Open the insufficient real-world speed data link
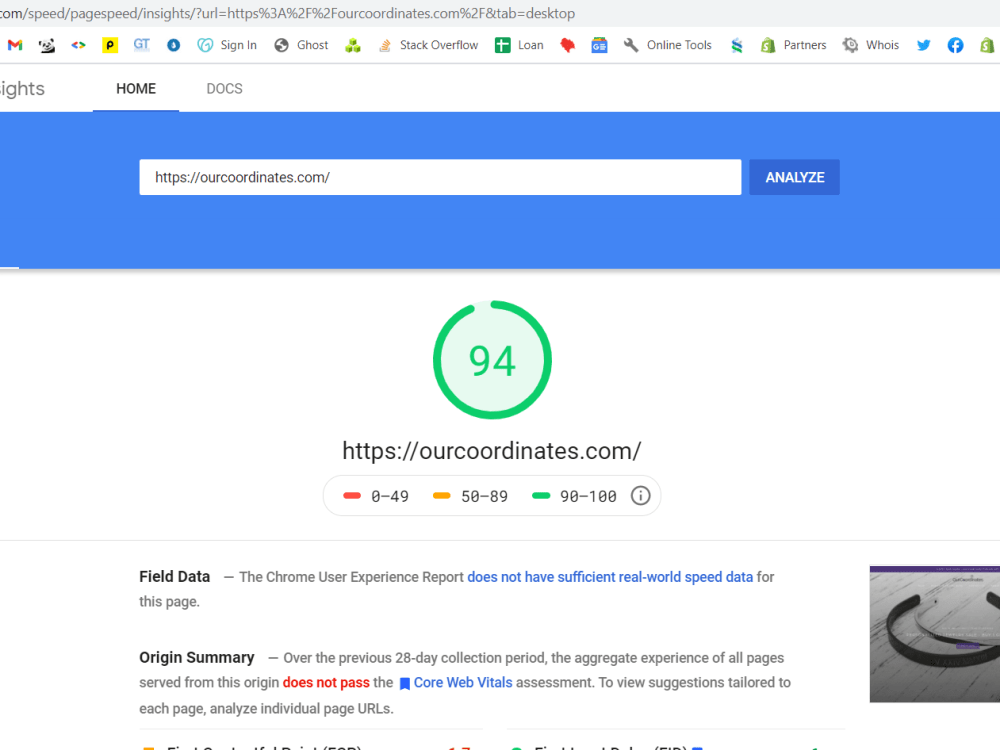This screenshot has height=750, width=1000. [x=610, y=577]
